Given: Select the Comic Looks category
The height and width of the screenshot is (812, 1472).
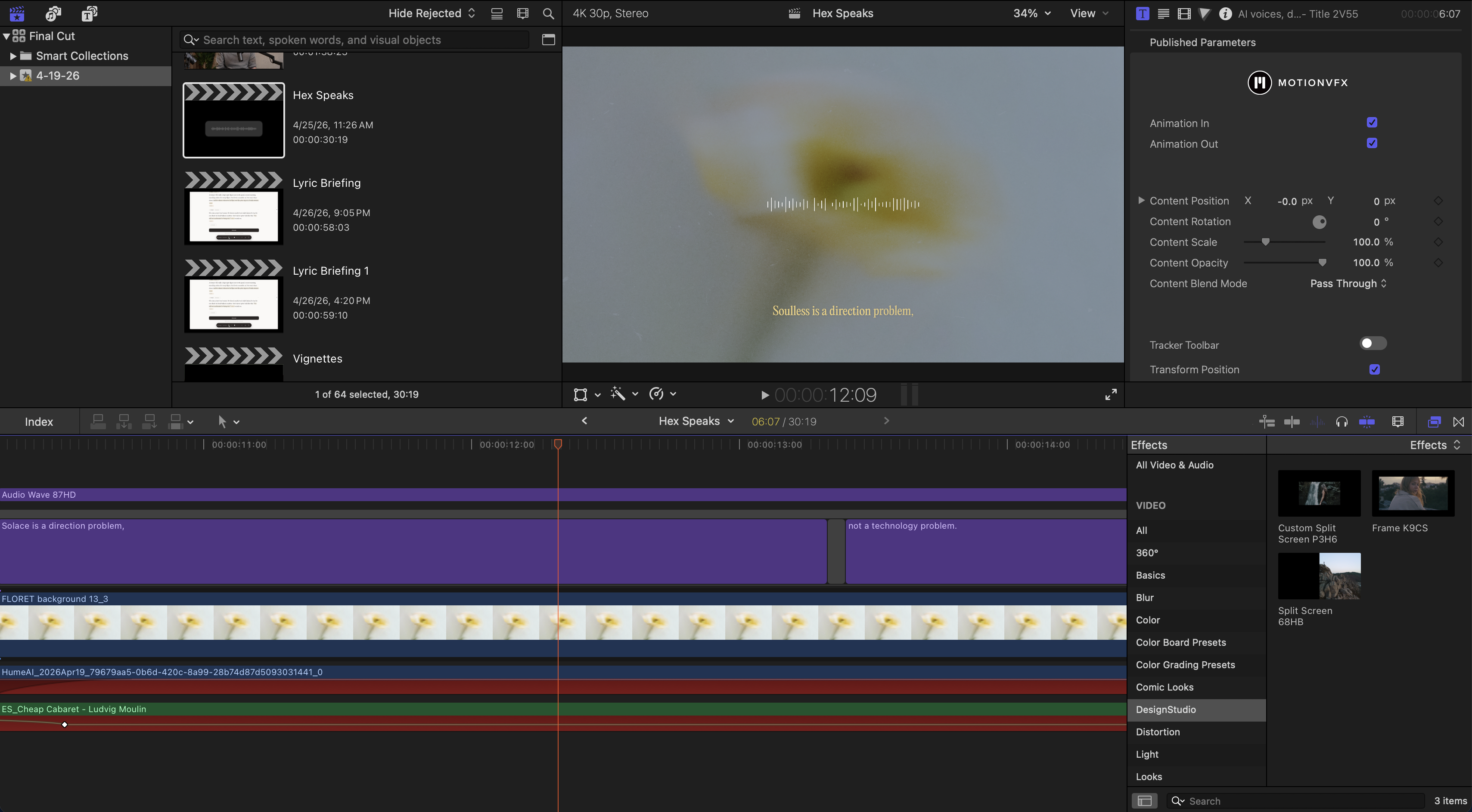Looking at the screenshot, I should 1196,688.
